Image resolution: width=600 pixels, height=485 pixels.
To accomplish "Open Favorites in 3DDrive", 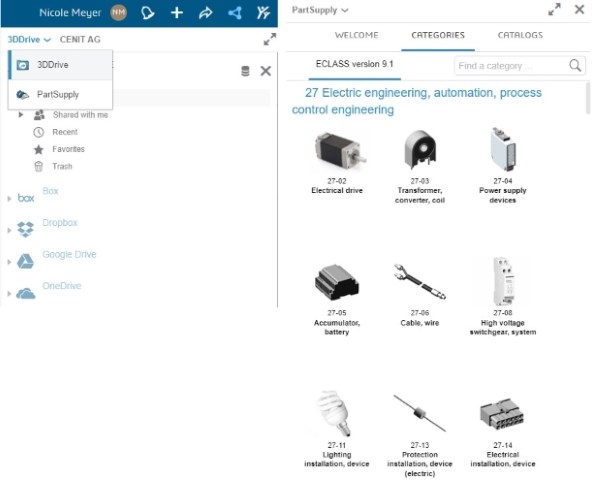I will click(68, 149).
